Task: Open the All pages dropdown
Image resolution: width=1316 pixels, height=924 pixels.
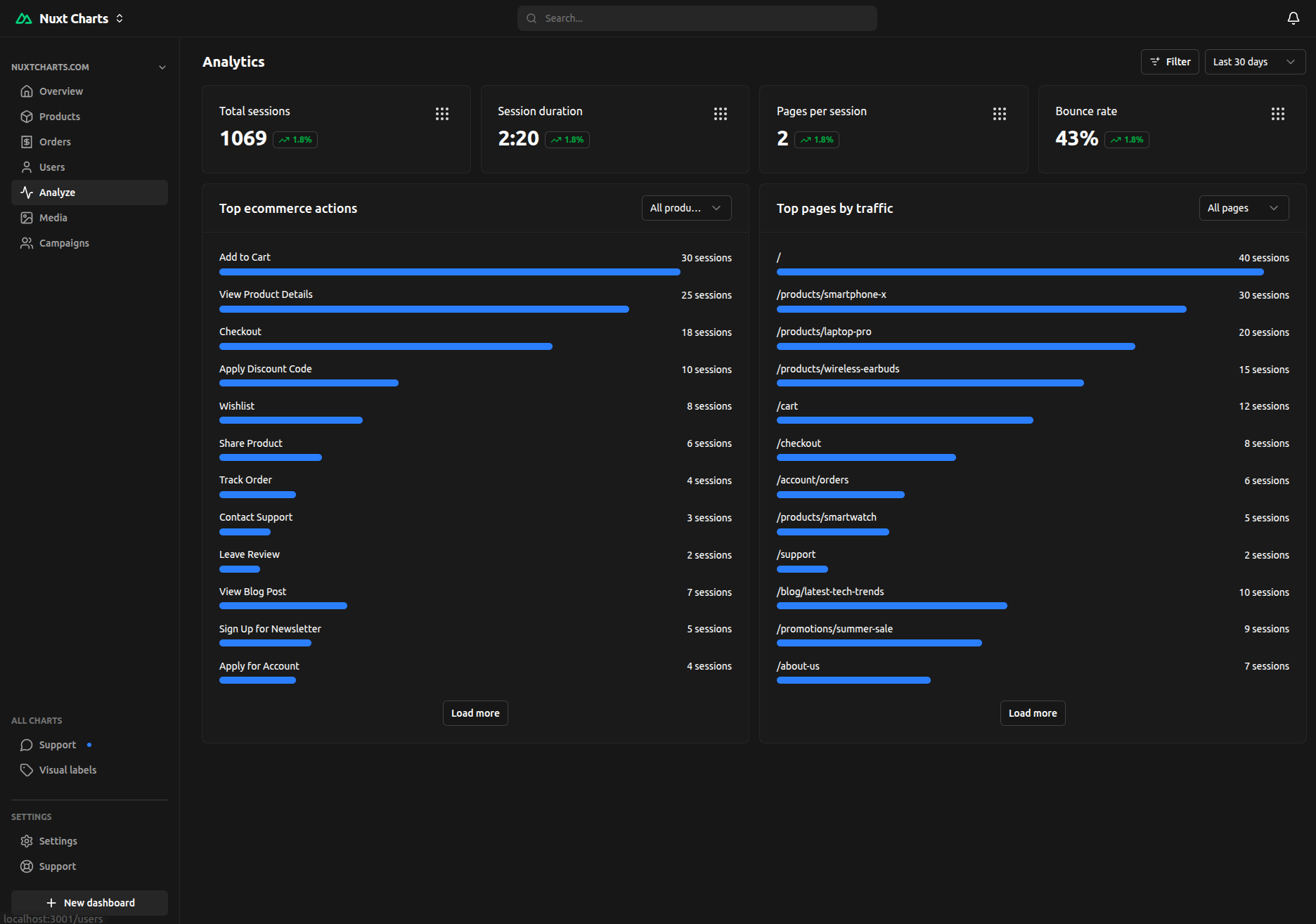Action: click(1243, 208)
